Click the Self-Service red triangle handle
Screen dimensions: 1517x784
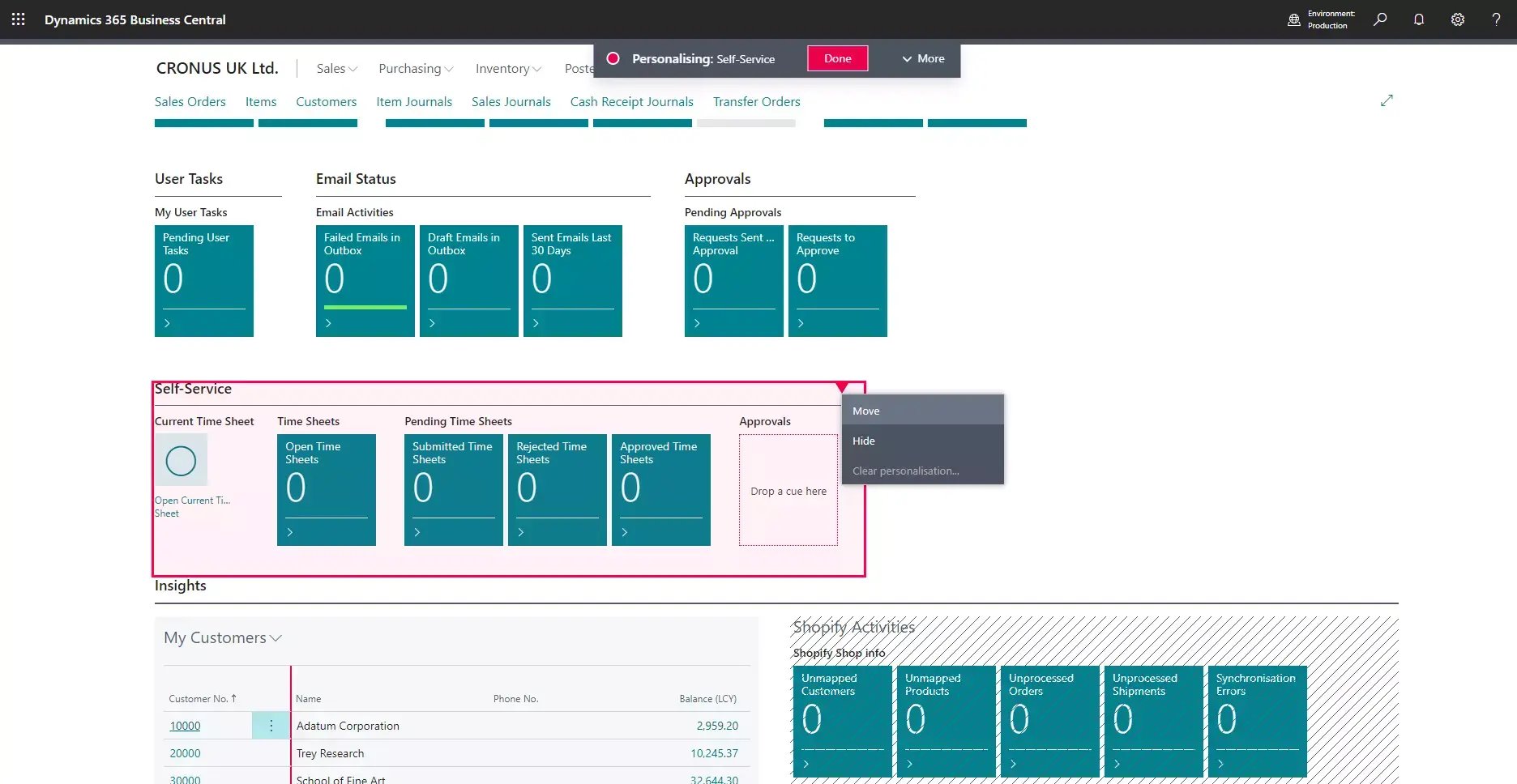pos(842,387)
